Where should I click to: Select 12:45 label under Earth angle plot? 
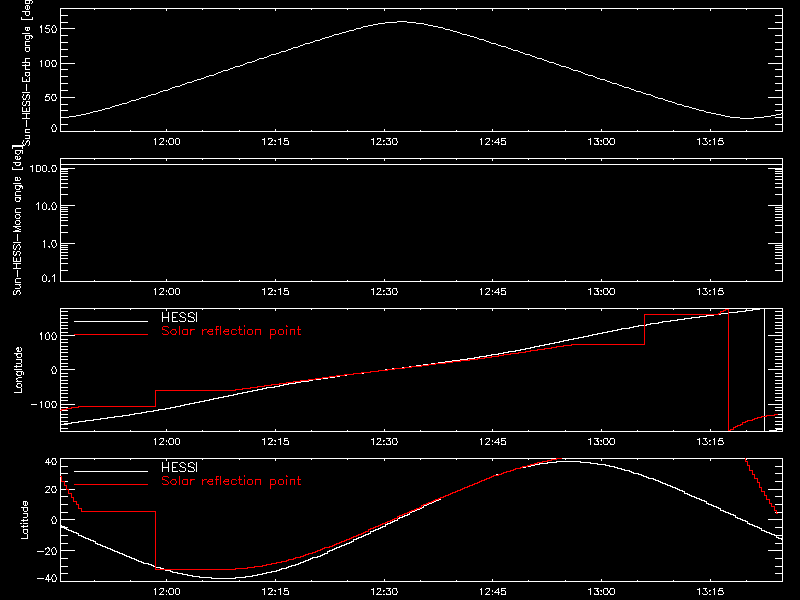click(492, 141)
